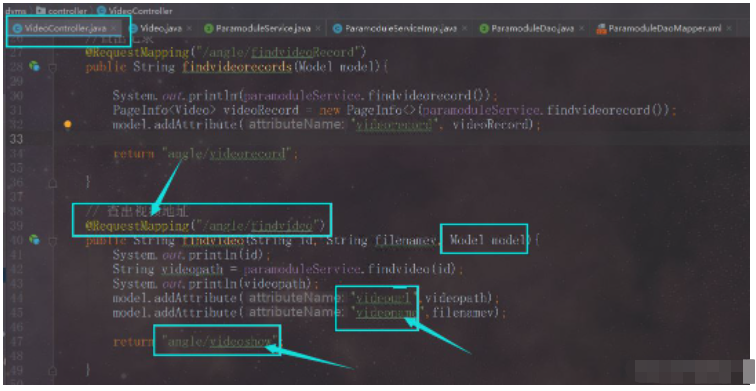
Task: Close the VideoController.java tab
Action: [114, 28]
